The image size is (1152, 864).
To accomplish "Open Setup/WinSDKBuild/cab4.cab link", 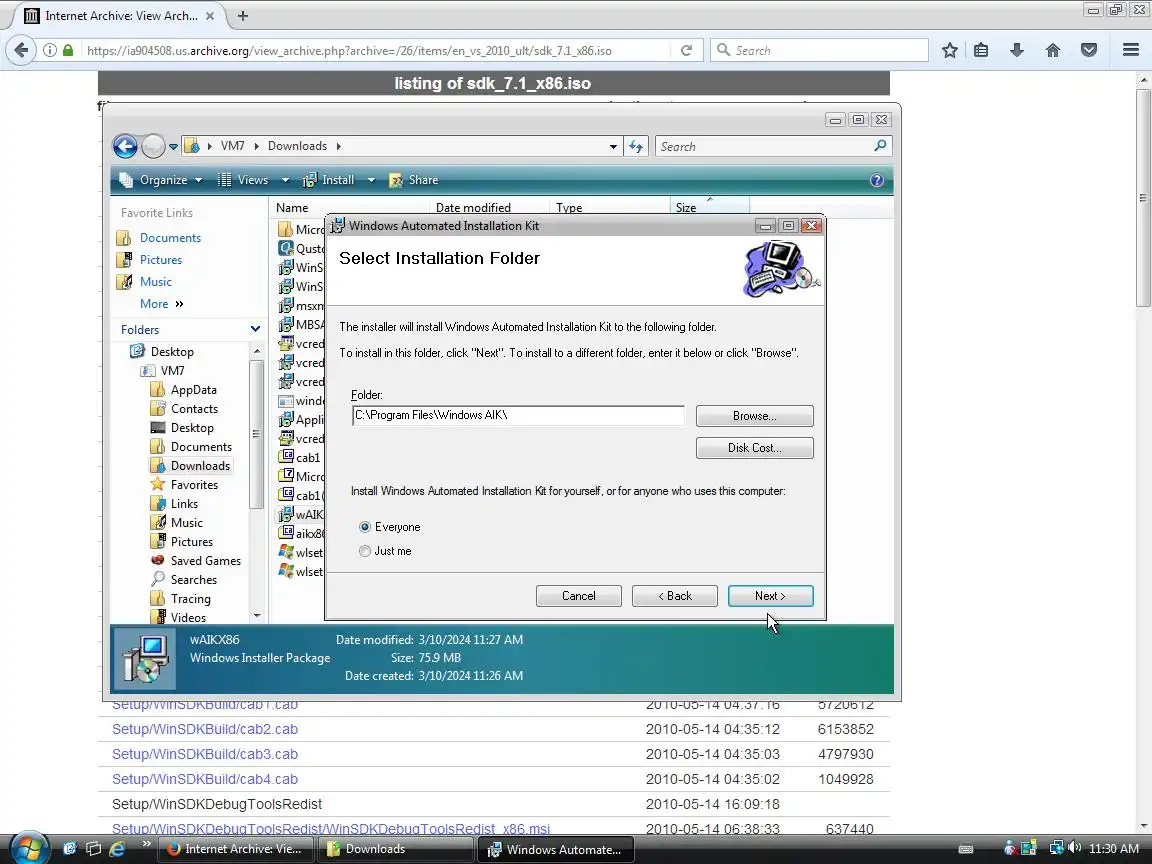I will 205,780.
